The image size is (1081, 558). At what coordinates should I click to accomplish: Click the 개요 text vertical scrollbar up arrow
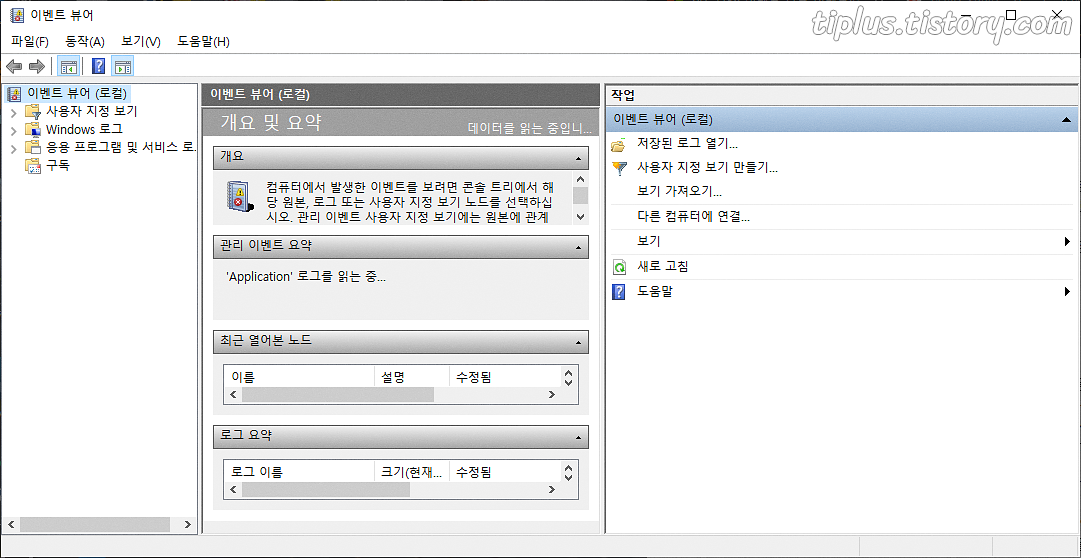pyautogui.click(x=580, y=179)
